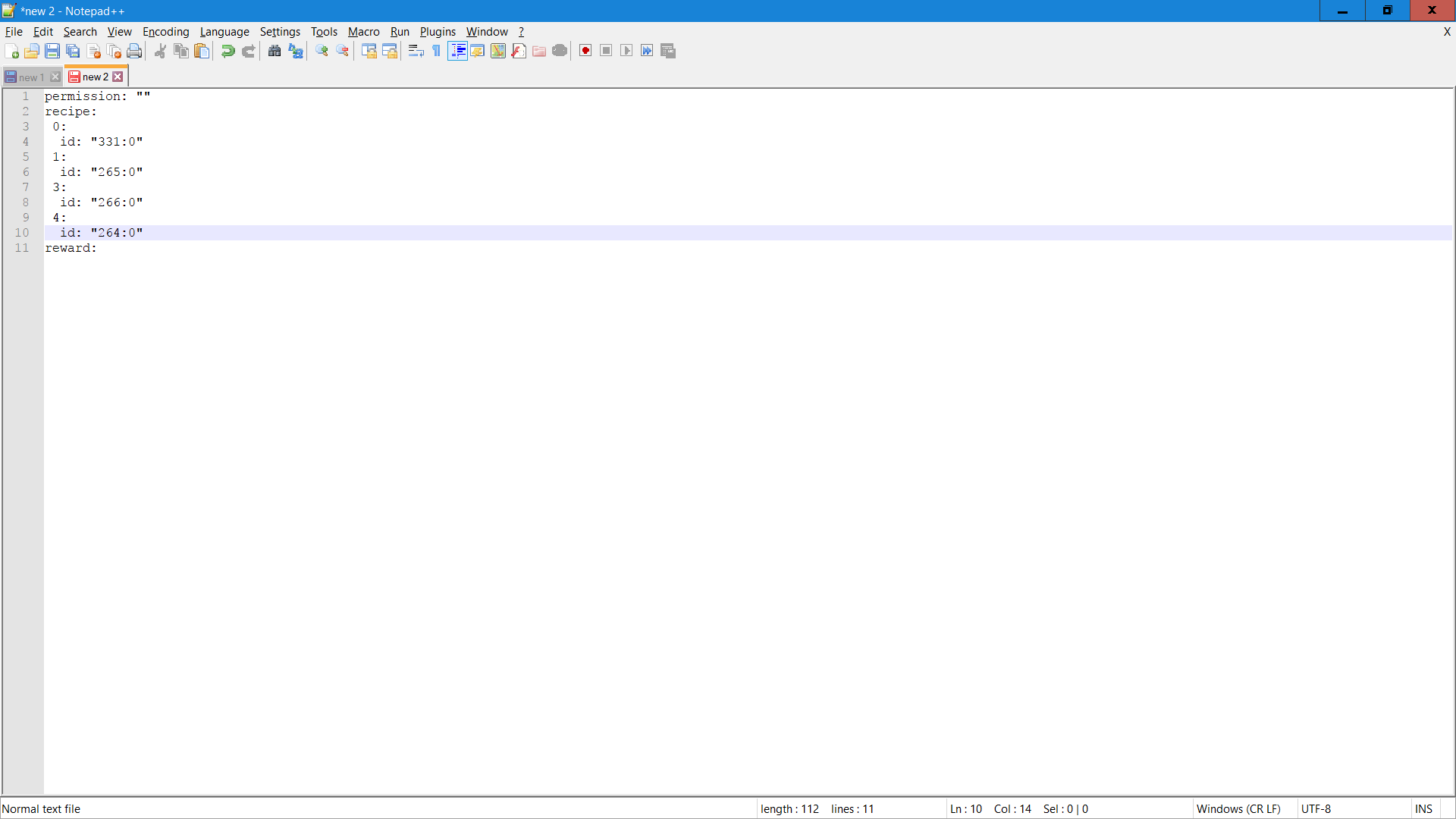Click the Monitoring gray blob icon

(560, 51)
